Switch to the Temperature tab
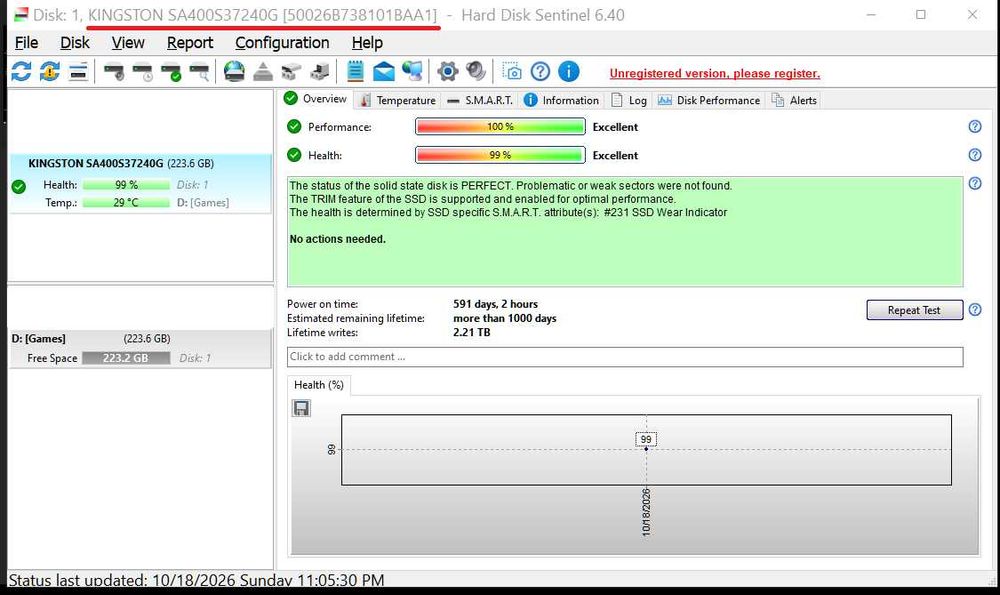The image size is (1000, 595). [x=398, y=100]
